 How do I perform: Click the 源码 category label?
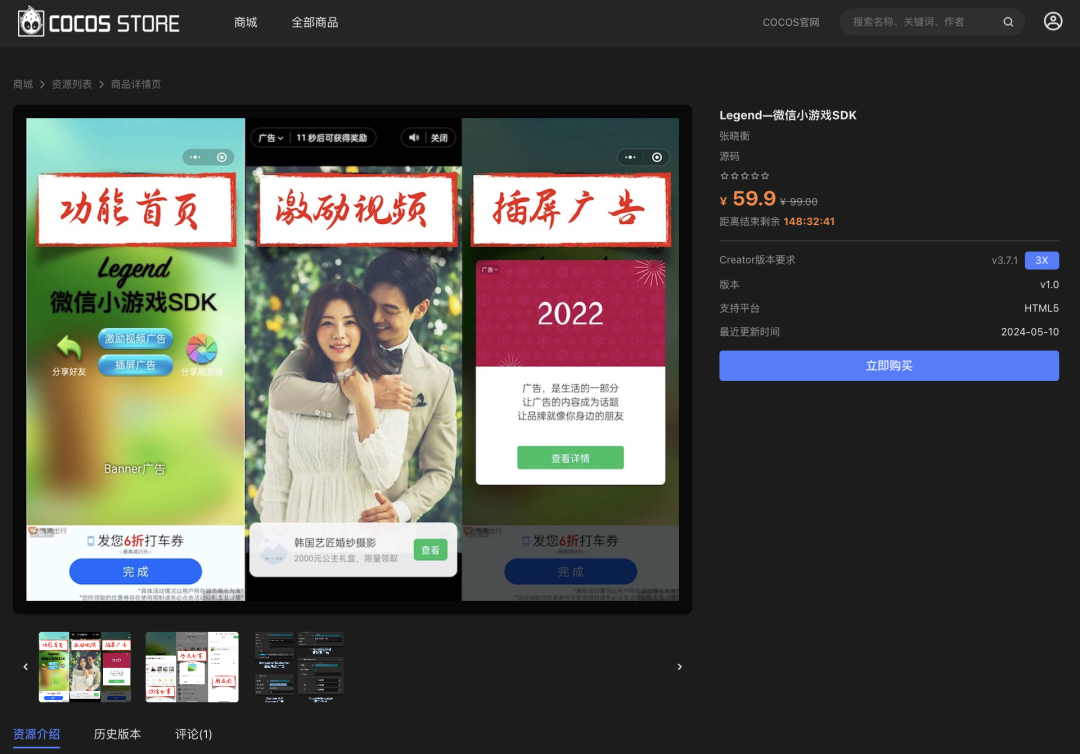pos(729,156)
